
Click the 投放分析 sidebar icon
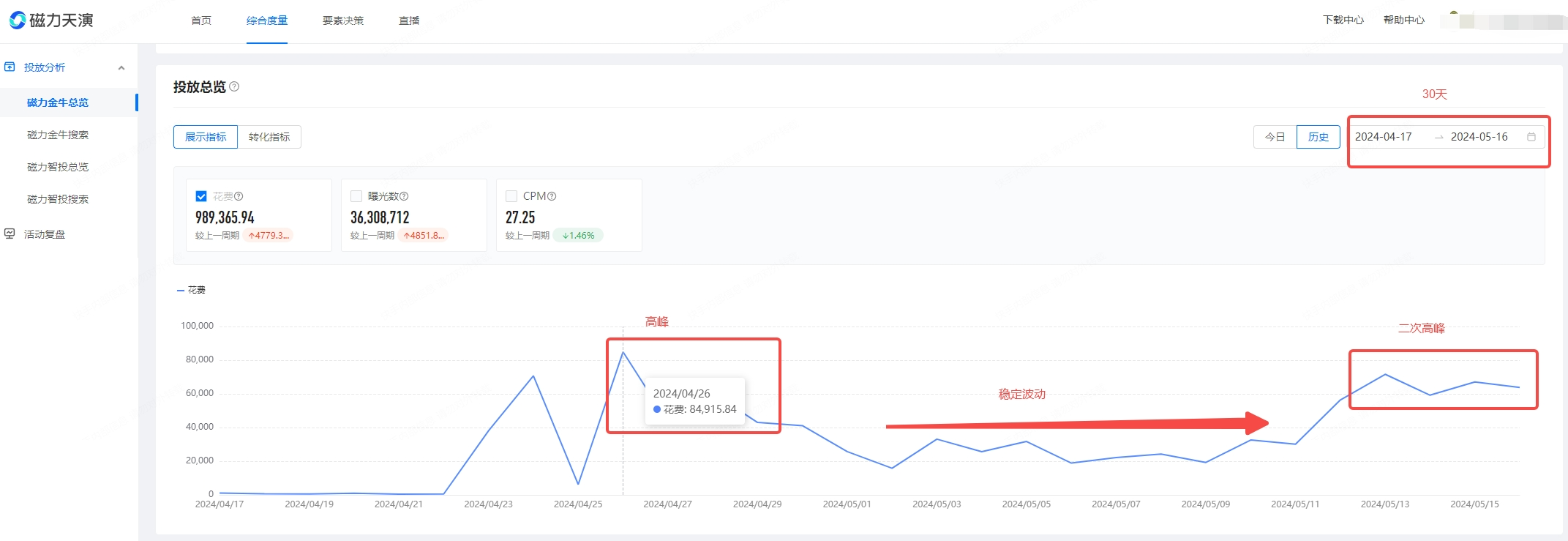point(10,67)
